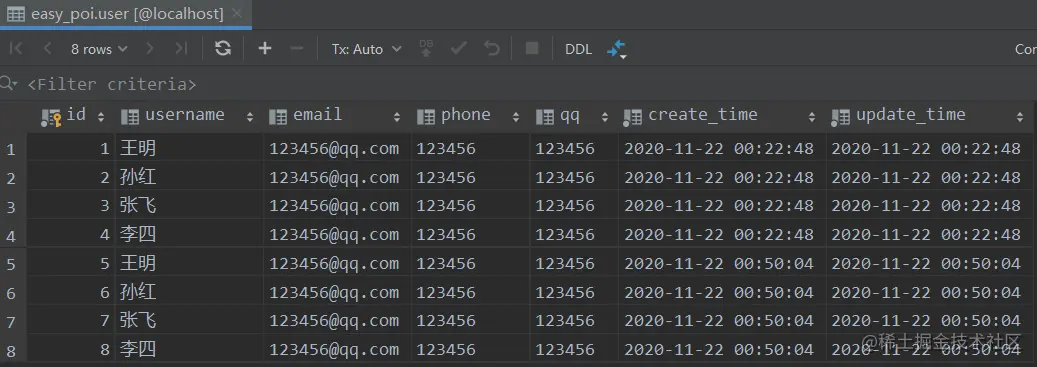Go to the previous page of rows

47,48
